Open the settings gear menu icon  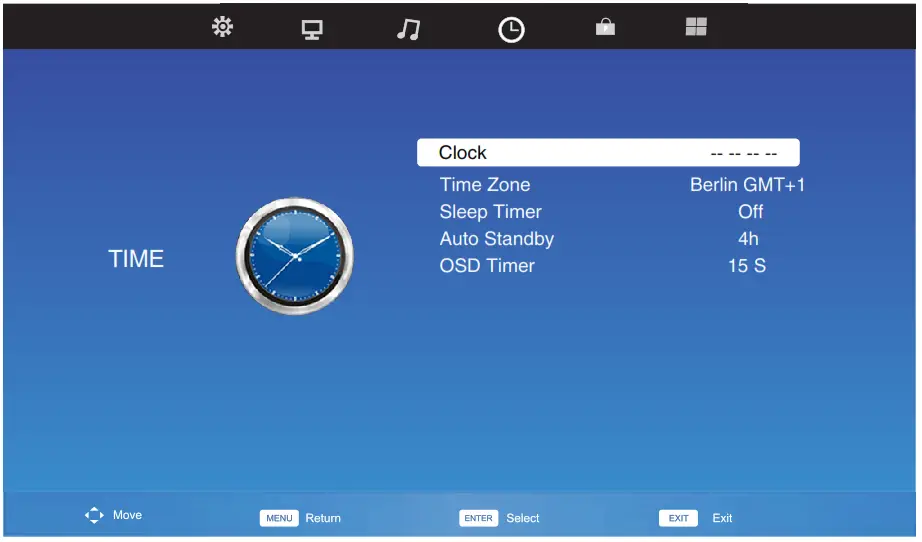(222, 27)
